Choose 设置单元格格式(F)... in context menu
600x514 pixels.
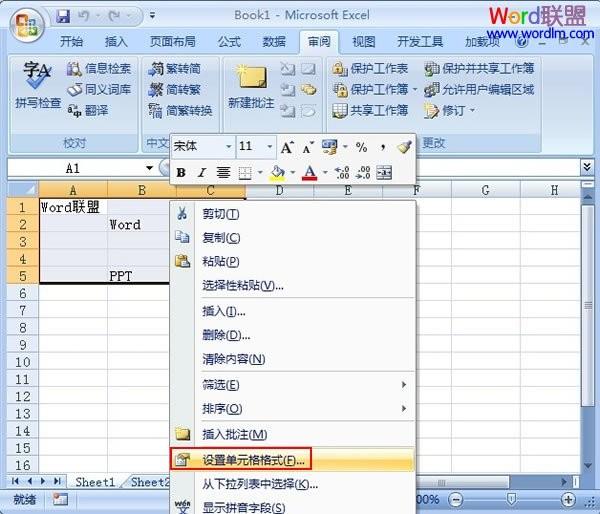[293, 460]
